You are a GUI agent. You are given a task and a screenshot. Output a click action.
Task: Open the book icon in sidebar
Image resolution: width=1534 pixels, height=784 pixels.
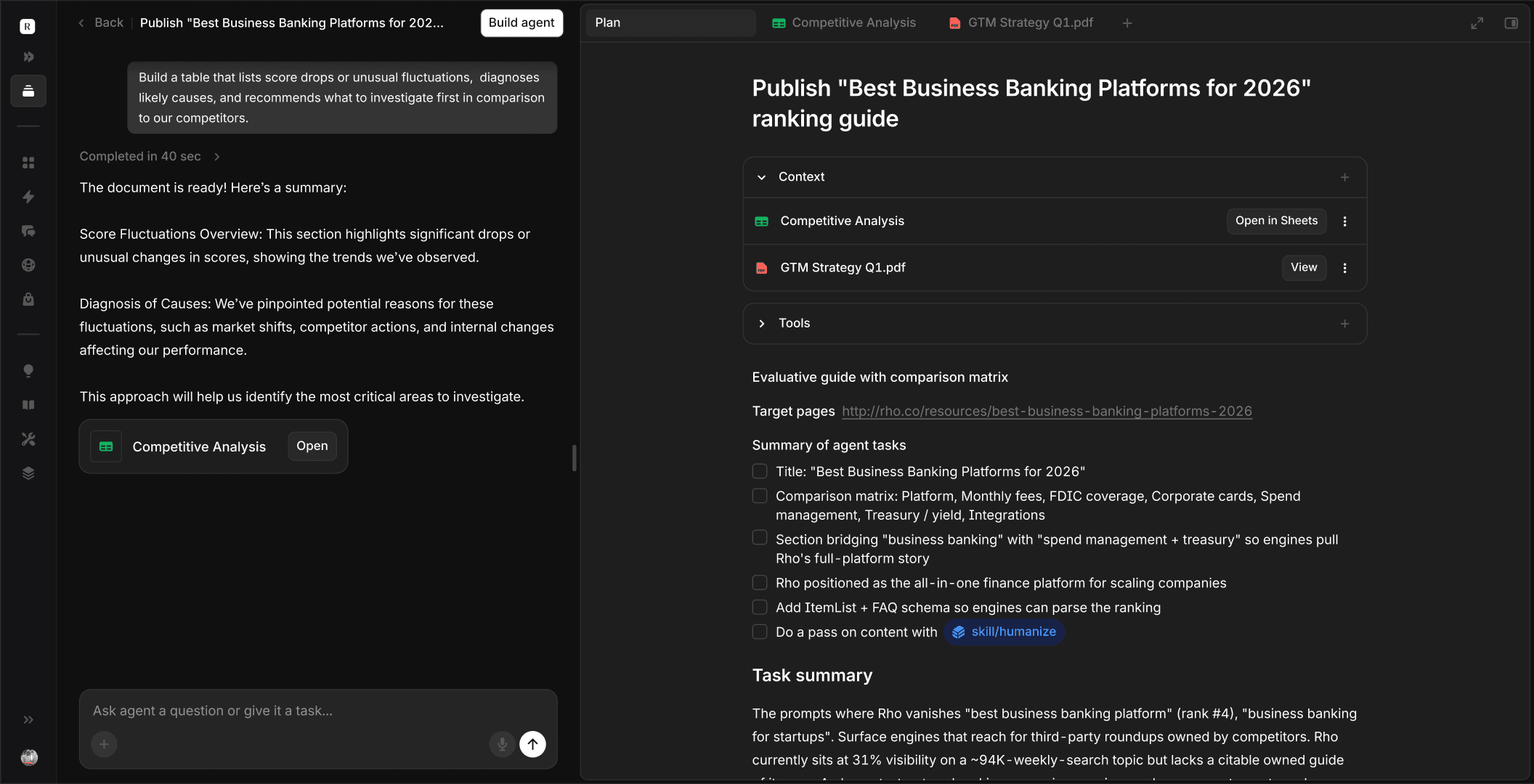pos(28,405)
